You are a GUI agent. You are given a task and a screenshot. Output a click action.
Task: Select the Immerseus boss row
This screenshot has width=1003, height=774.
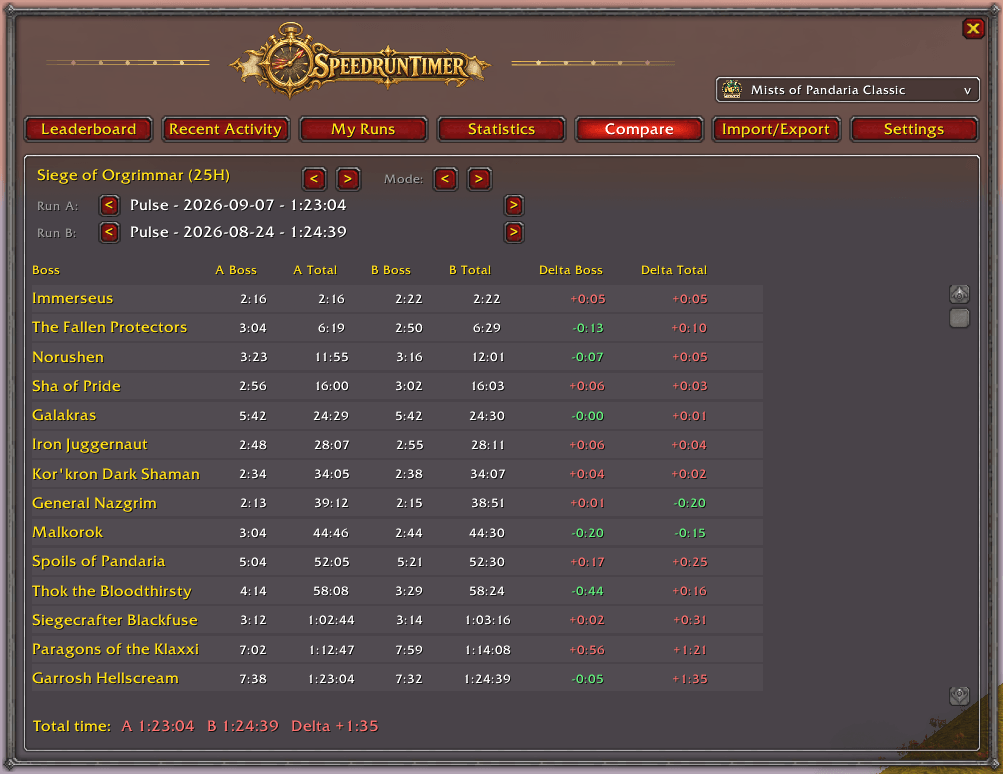point(397,299)
